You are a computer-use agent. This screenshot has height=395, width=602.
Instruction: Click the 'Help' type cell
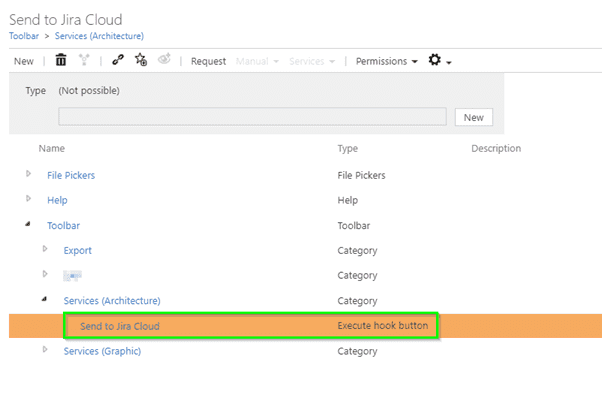pos(347,200)
